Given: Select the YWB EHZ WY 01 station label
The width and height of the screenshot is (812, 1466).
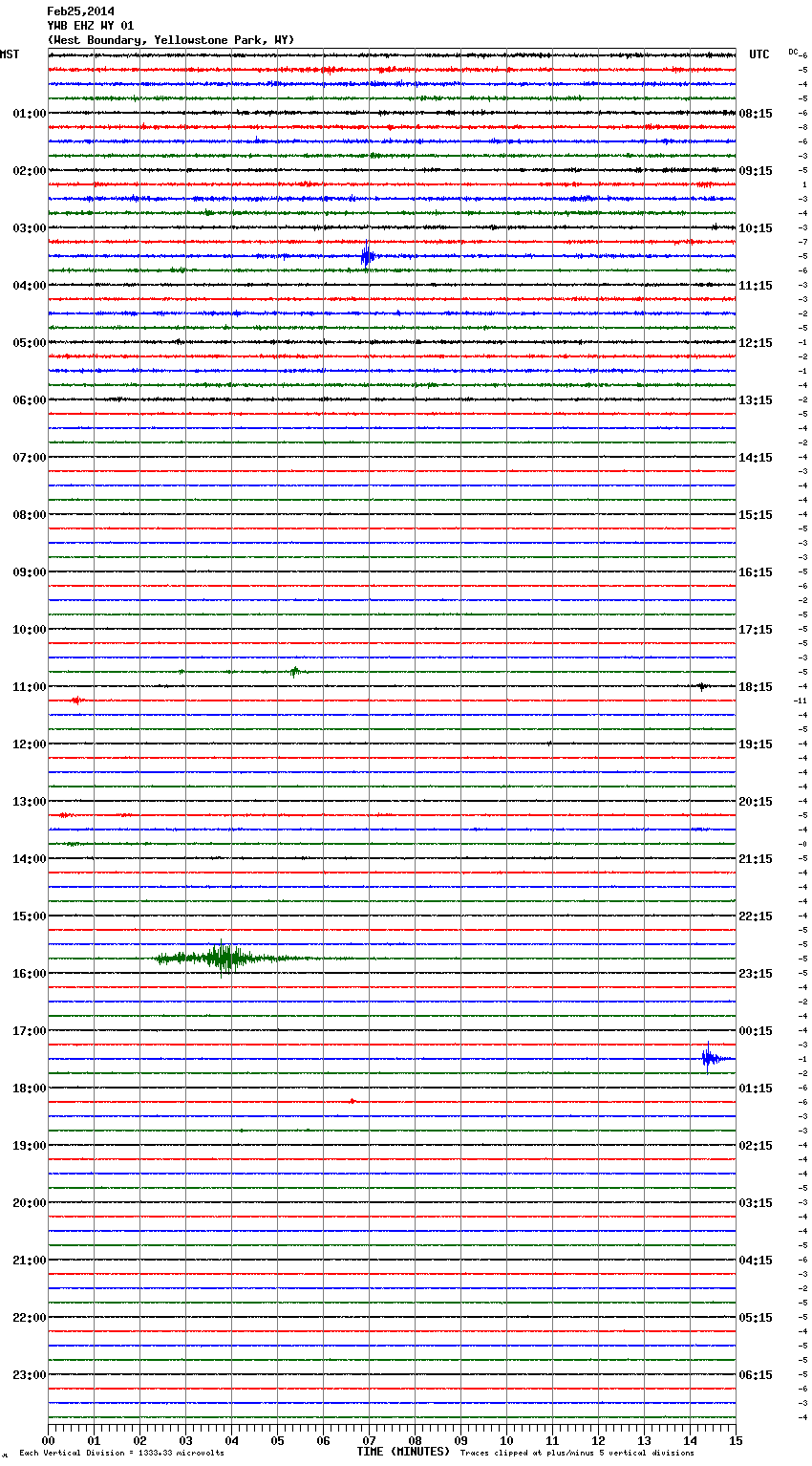Looking at the screenshot, I should [x=91, y=26].
